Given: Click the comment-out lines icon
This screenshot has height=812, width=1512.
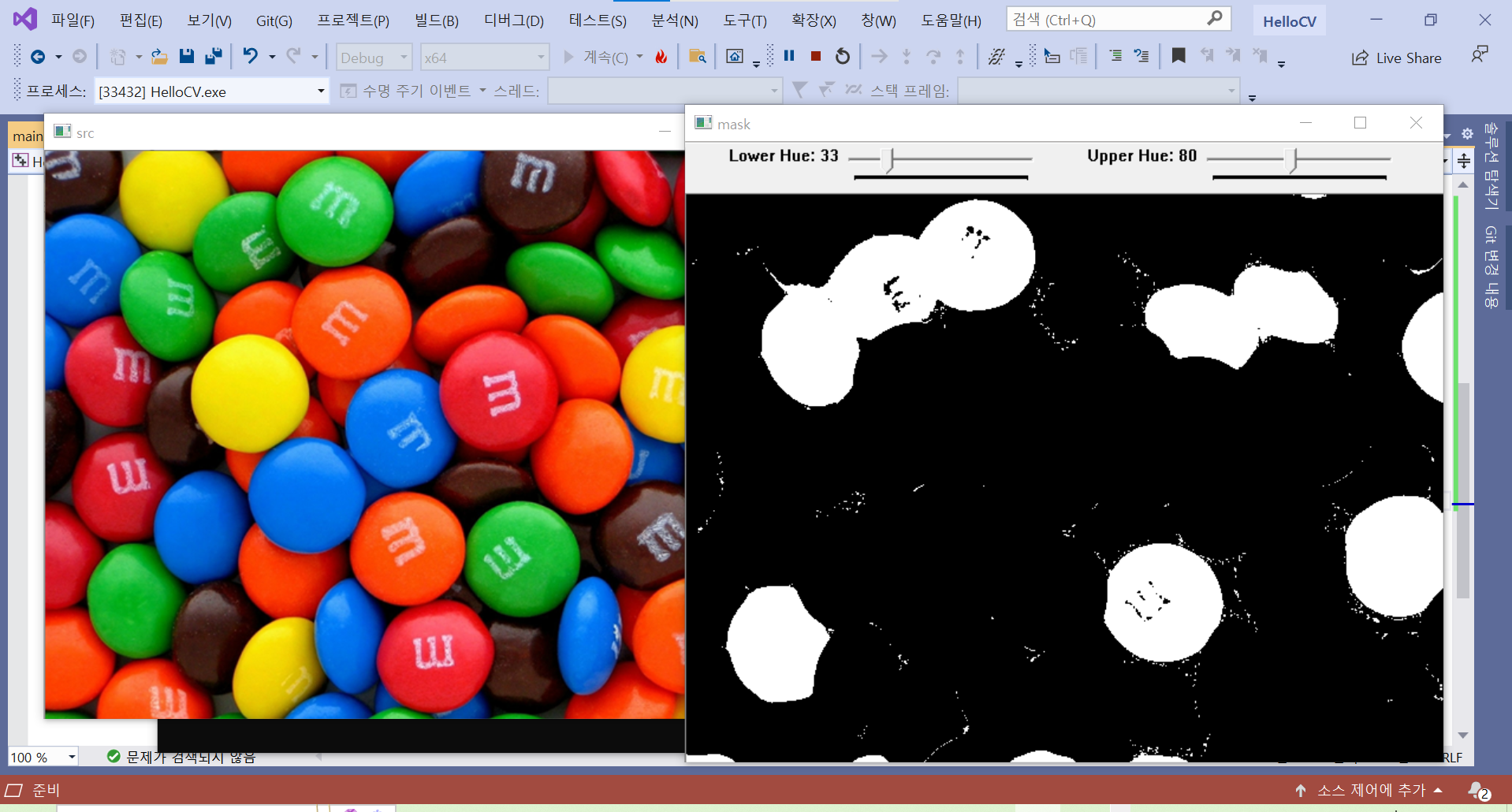Looking at the screenshot, I should pyautogui.click(x=1141, y=56).
